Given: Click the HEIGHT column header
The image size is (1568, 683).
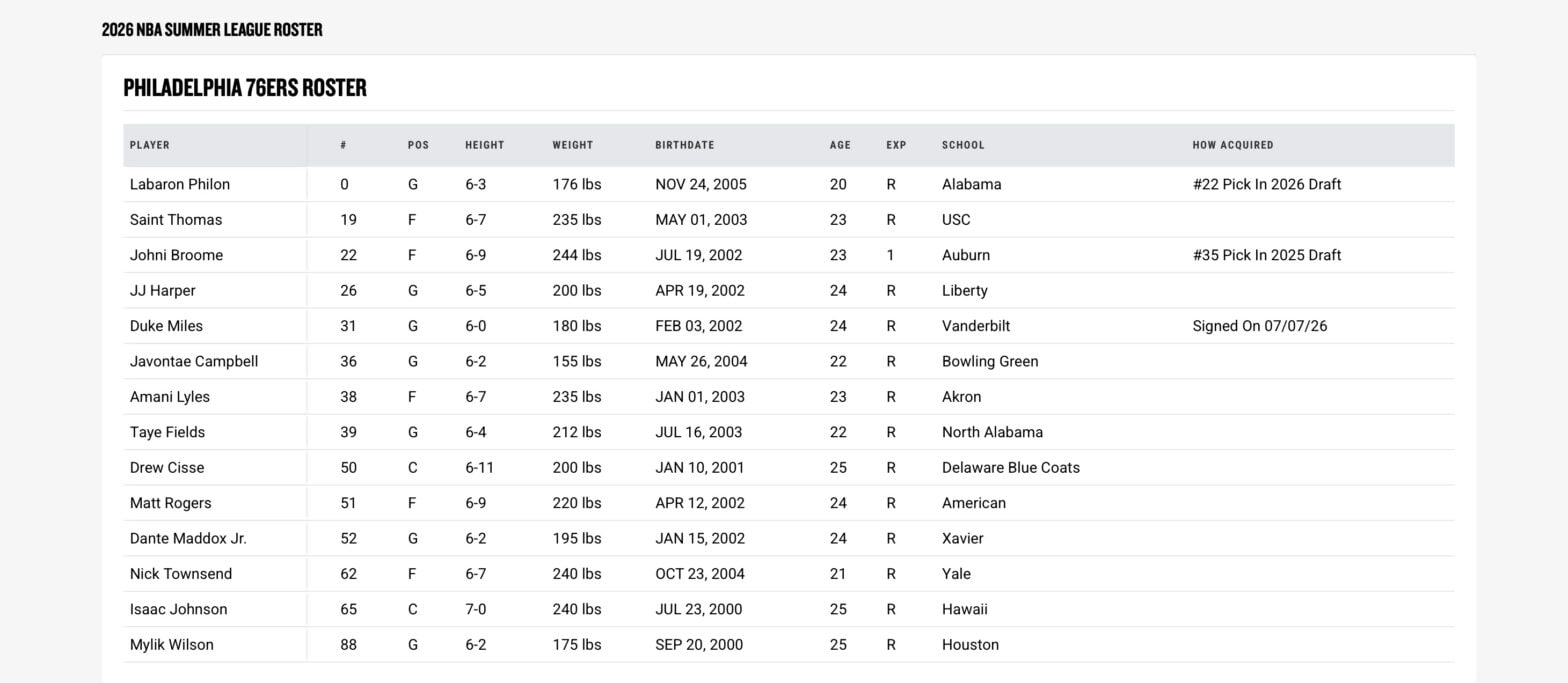Looking at the screenshot, I should click(x=485, y=145).
